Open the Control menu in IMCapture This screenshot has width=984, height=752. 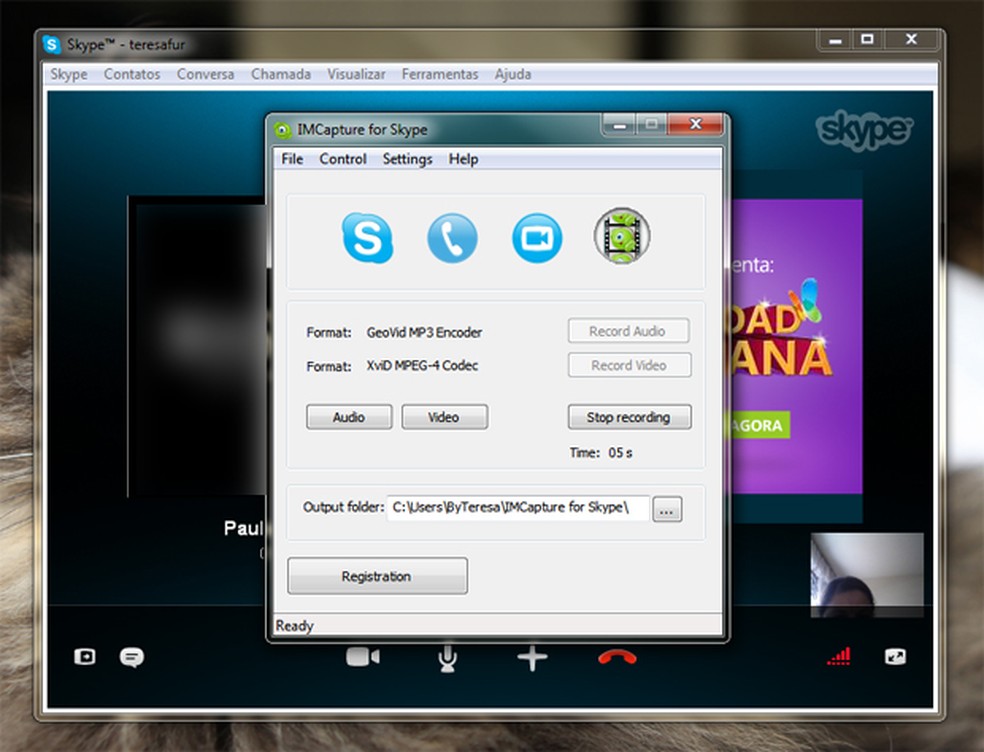[x=343, y=159]
